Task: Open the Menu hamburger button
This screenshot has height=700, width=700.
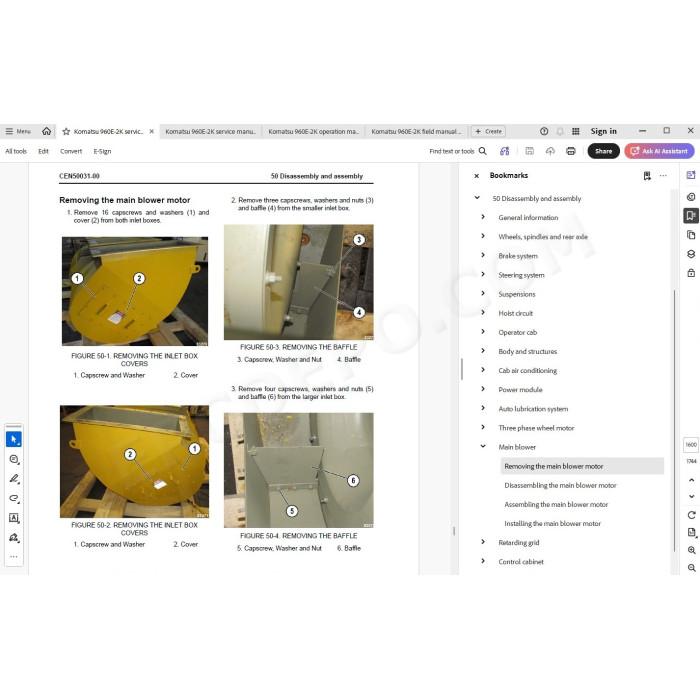Action: click(18, 131)
